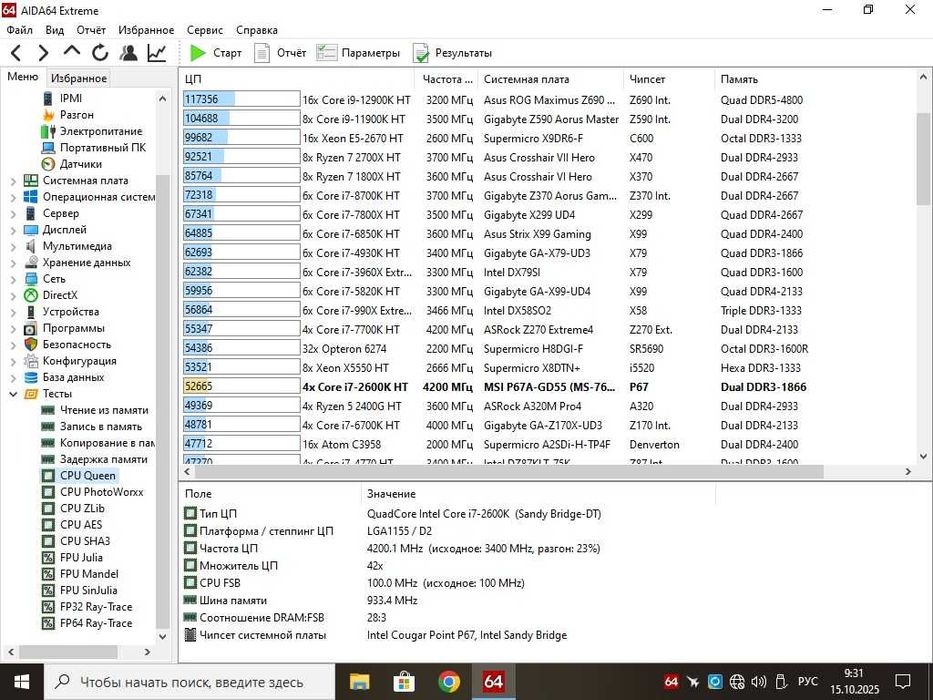Select the 117356 Core i9-12900K result bar
Image resolution: width=933 pixels, height=700 pixels.
click(242, 99)
